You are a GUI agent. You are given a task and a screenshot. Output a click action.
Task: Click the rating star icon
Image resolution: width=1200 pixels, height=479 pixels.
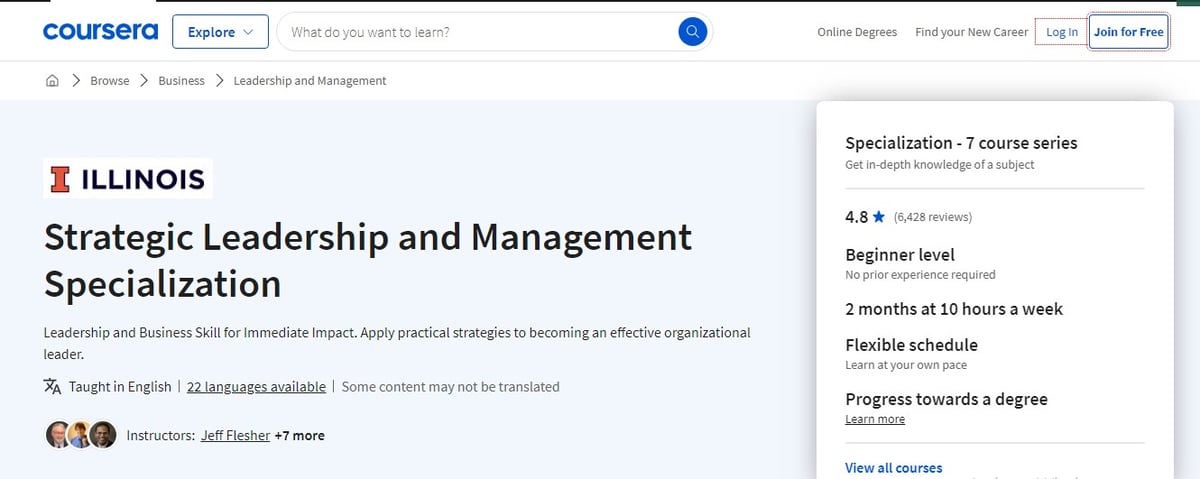pos(878,216)
